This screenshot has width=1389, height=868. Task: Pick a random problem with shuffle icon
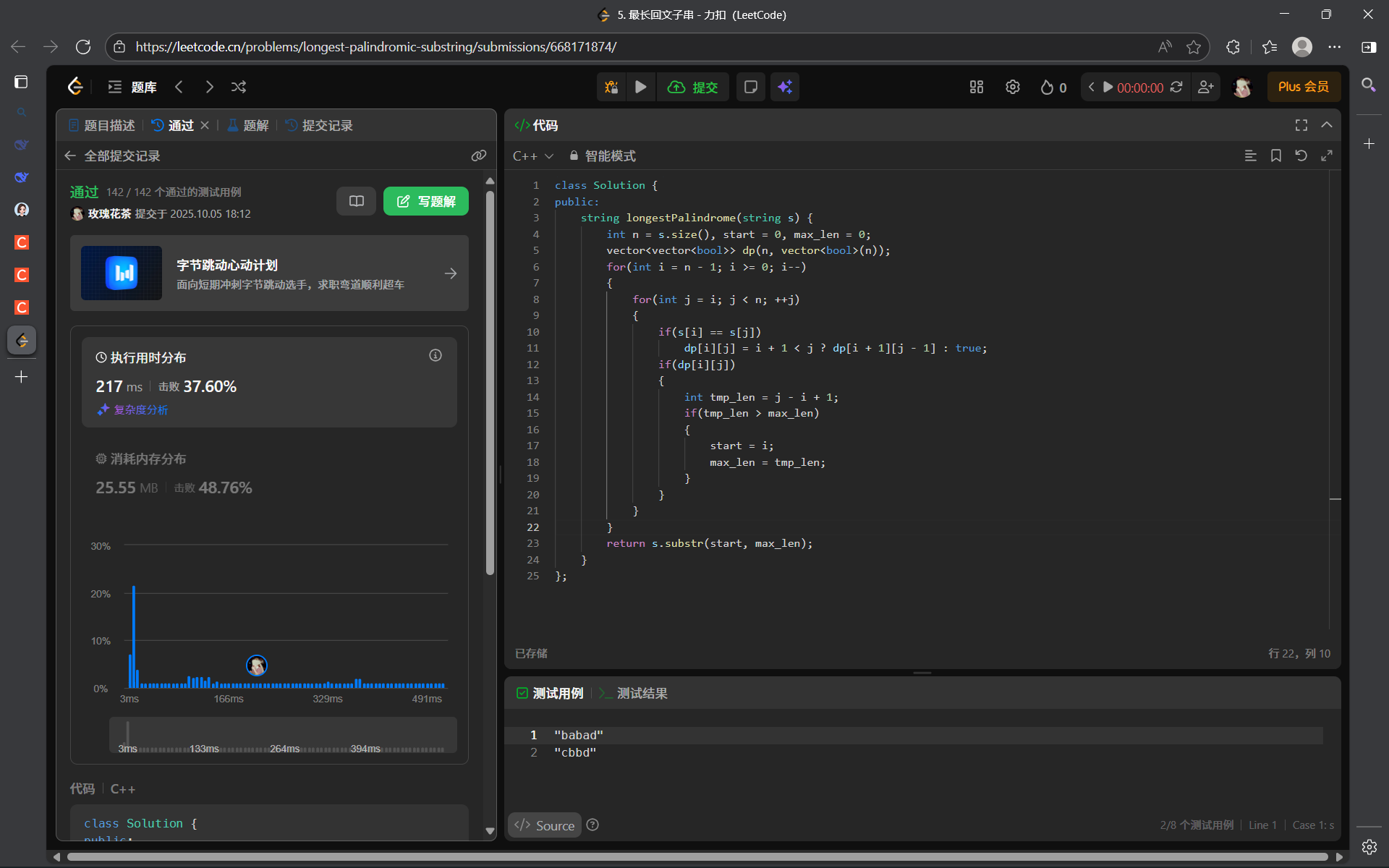click(x=239, y=87)
